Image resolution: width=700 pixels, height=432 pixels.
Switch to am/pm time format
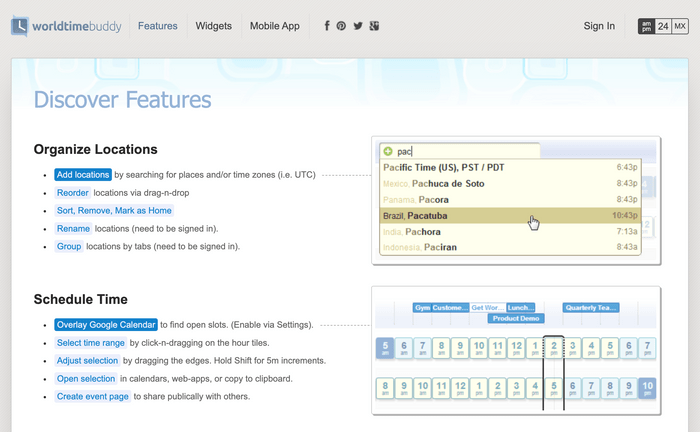646,26
